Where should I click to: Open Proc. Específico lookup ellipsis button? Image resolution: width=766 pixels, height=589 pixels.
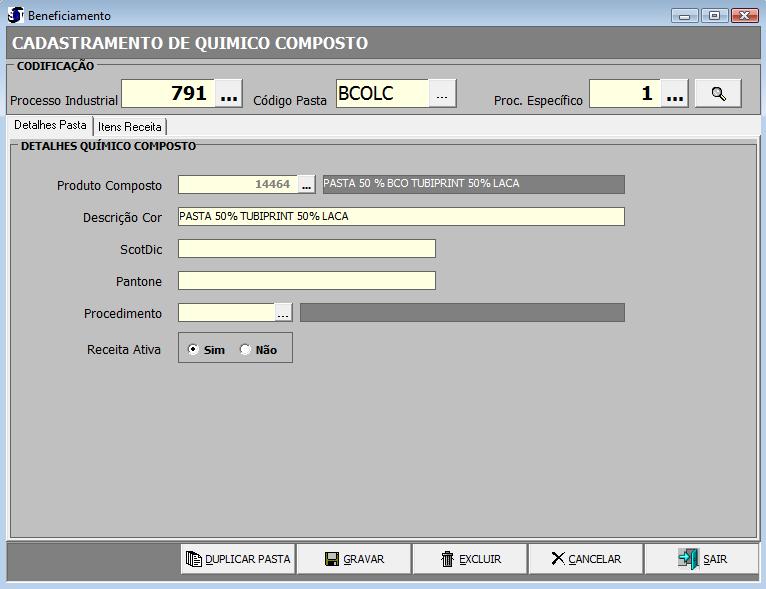[x=675, y=94]
